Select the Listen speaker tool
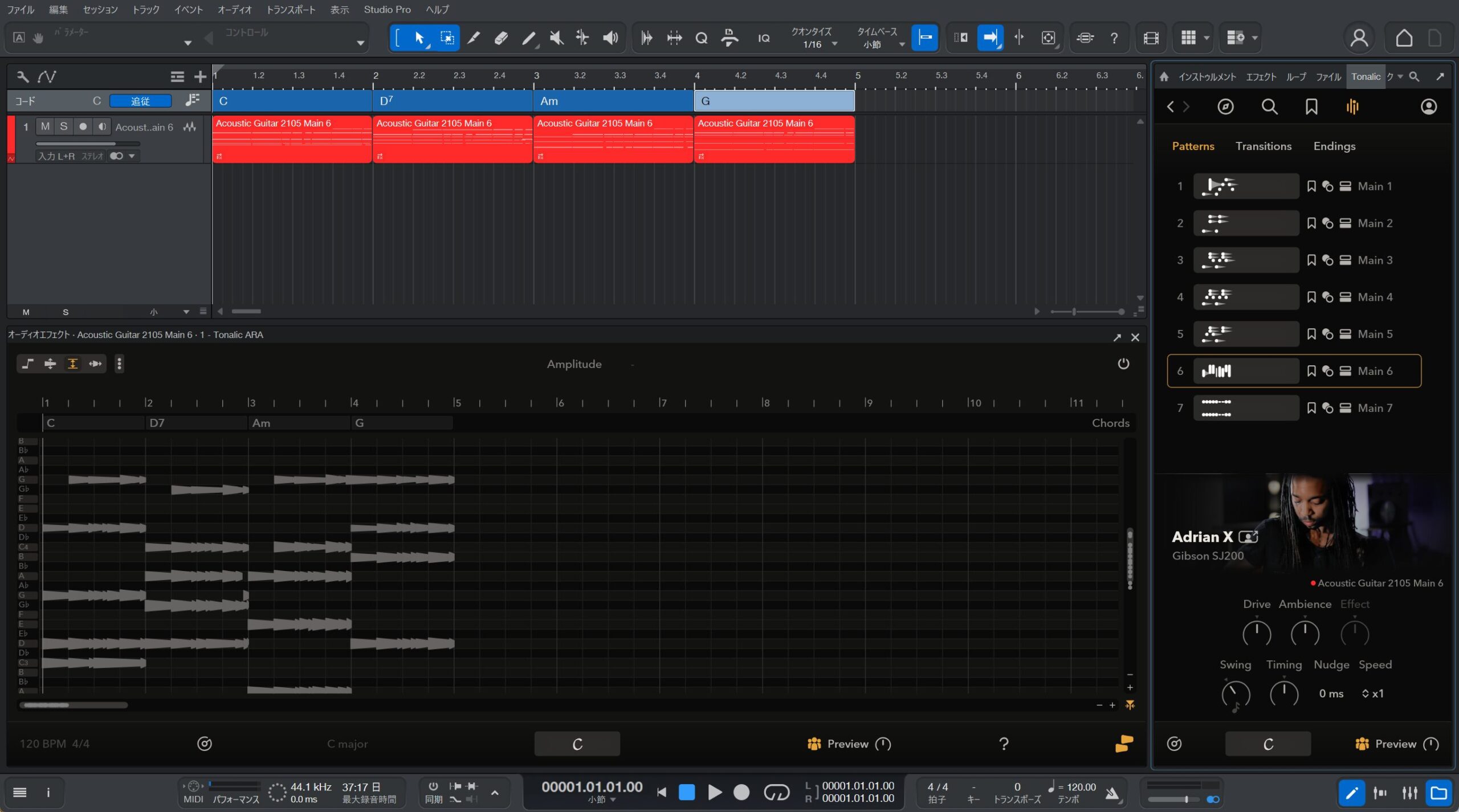Image resolution: width=1459 pixels, height=812 pixels. pos(610,38)
